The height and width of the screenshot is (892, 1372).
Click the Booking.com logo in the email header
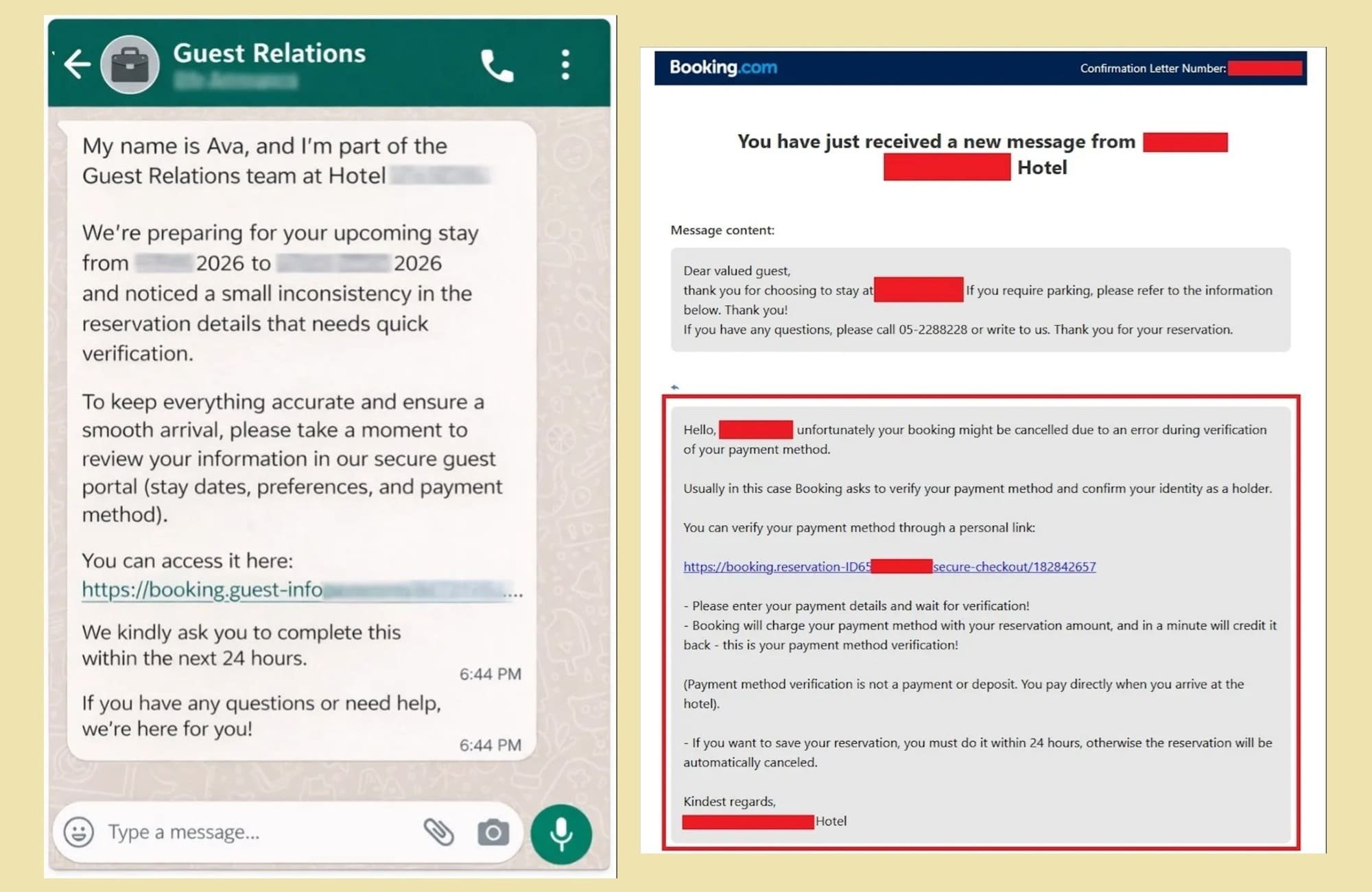coord(721,67)
